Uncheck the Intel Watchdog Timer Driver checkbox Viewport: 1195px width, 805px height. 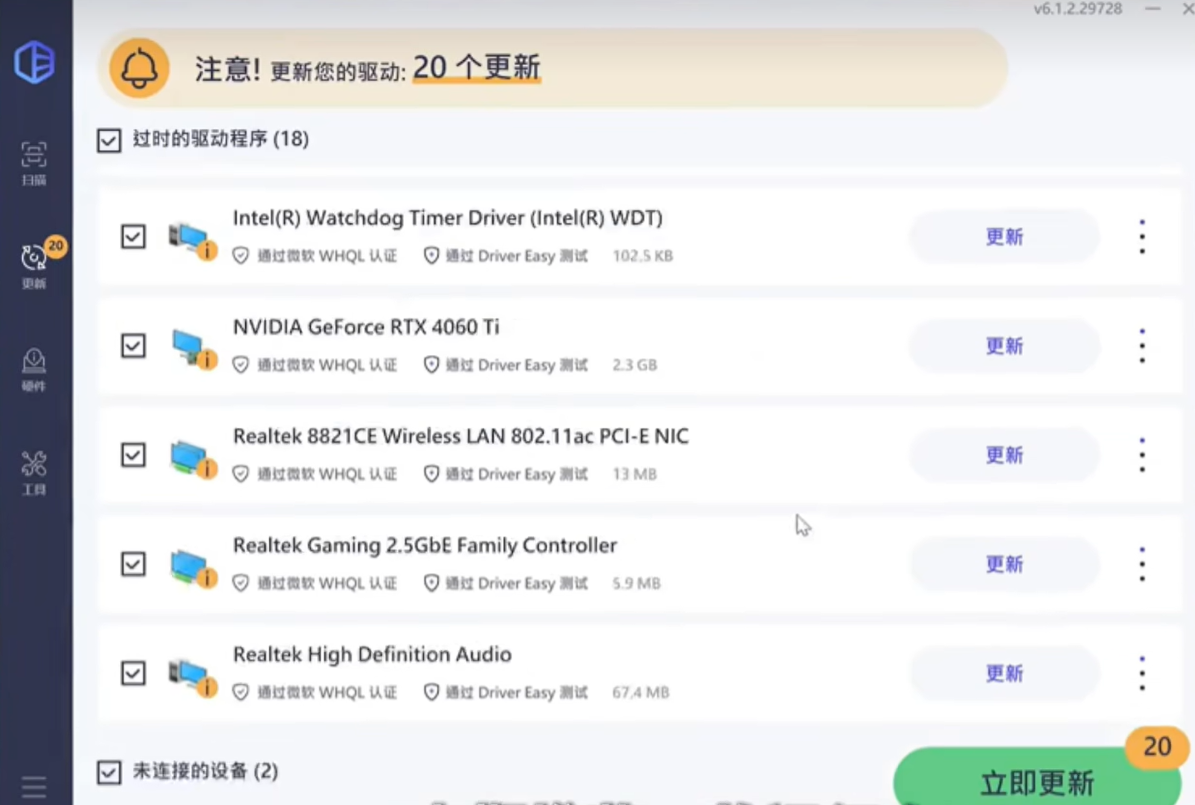coord(133,236)
